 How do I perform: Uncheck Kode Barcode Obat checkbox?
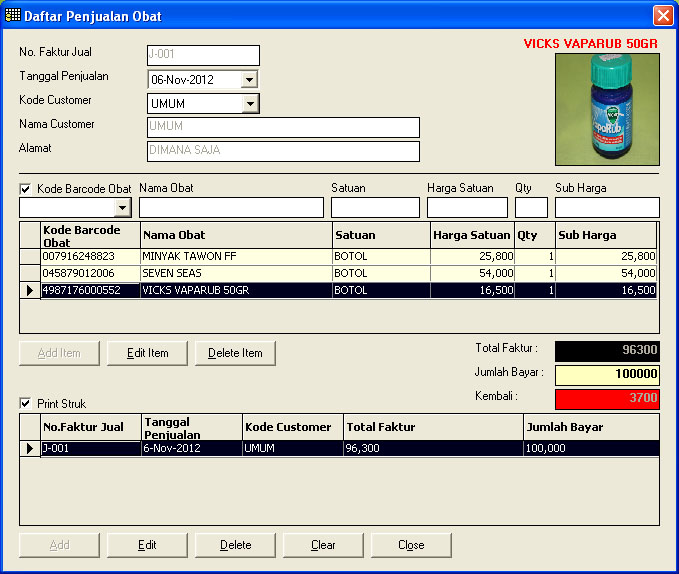(25, 189)
